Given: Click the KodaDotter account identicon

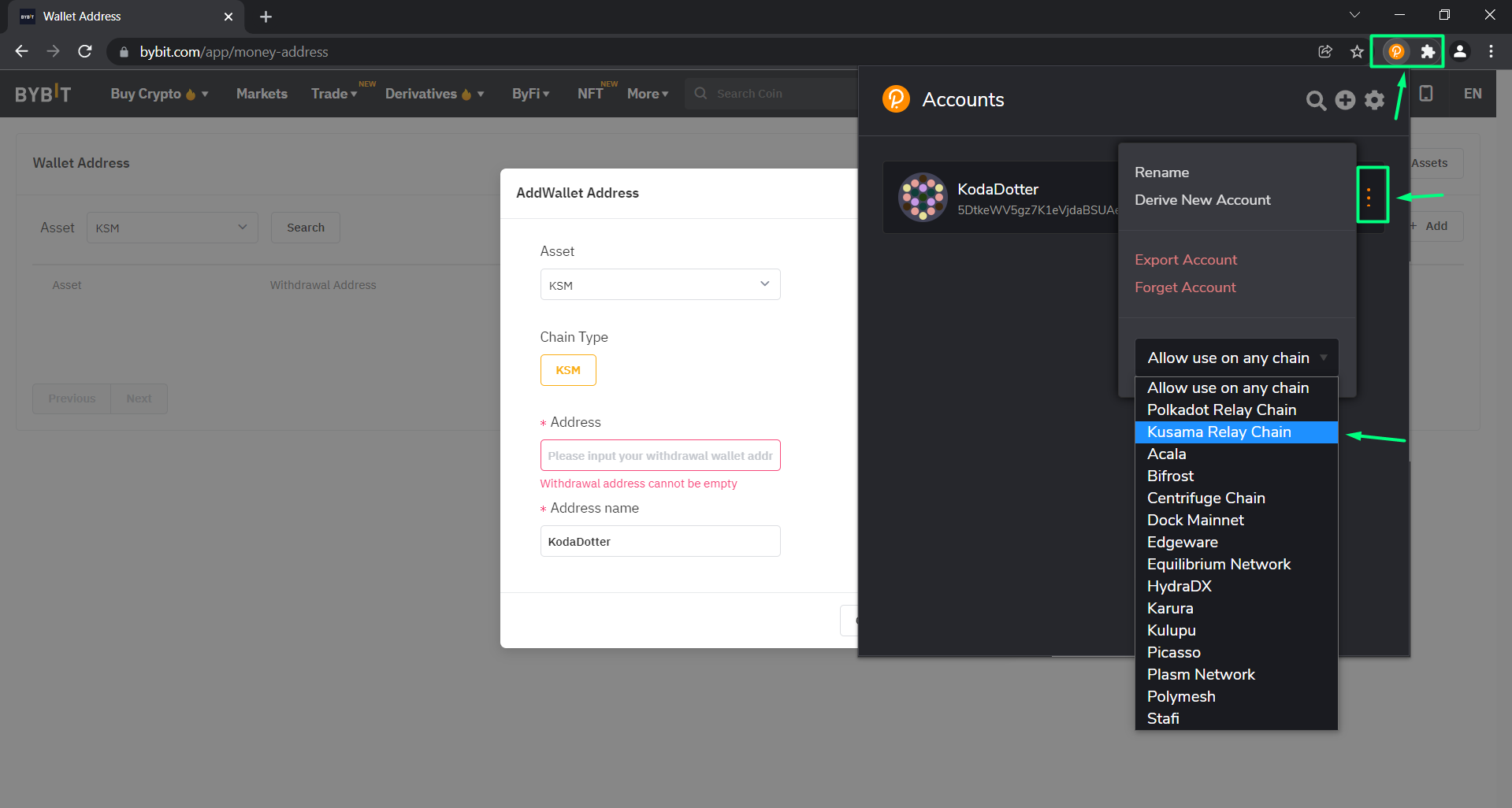Looking at the screenshot, I should click(x=922, y=197).
